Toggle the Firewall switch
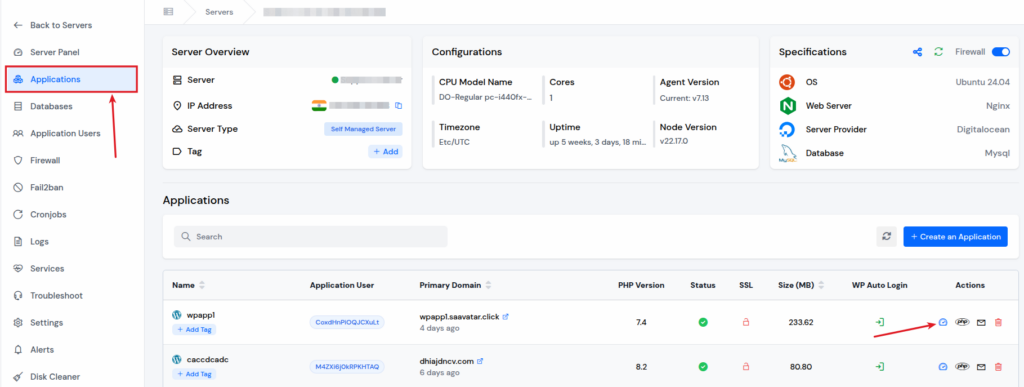Image resolution: width=1024 pixels, height=387 pixels. tap(1000, 52)
